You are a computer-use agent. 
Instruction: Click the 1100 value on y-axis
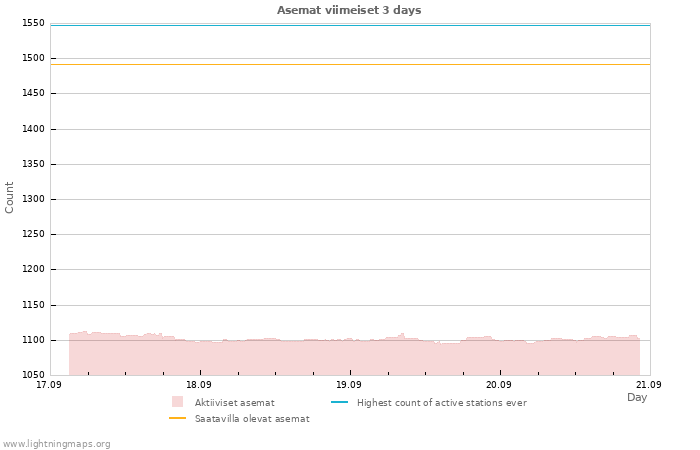tap(33, 340)
